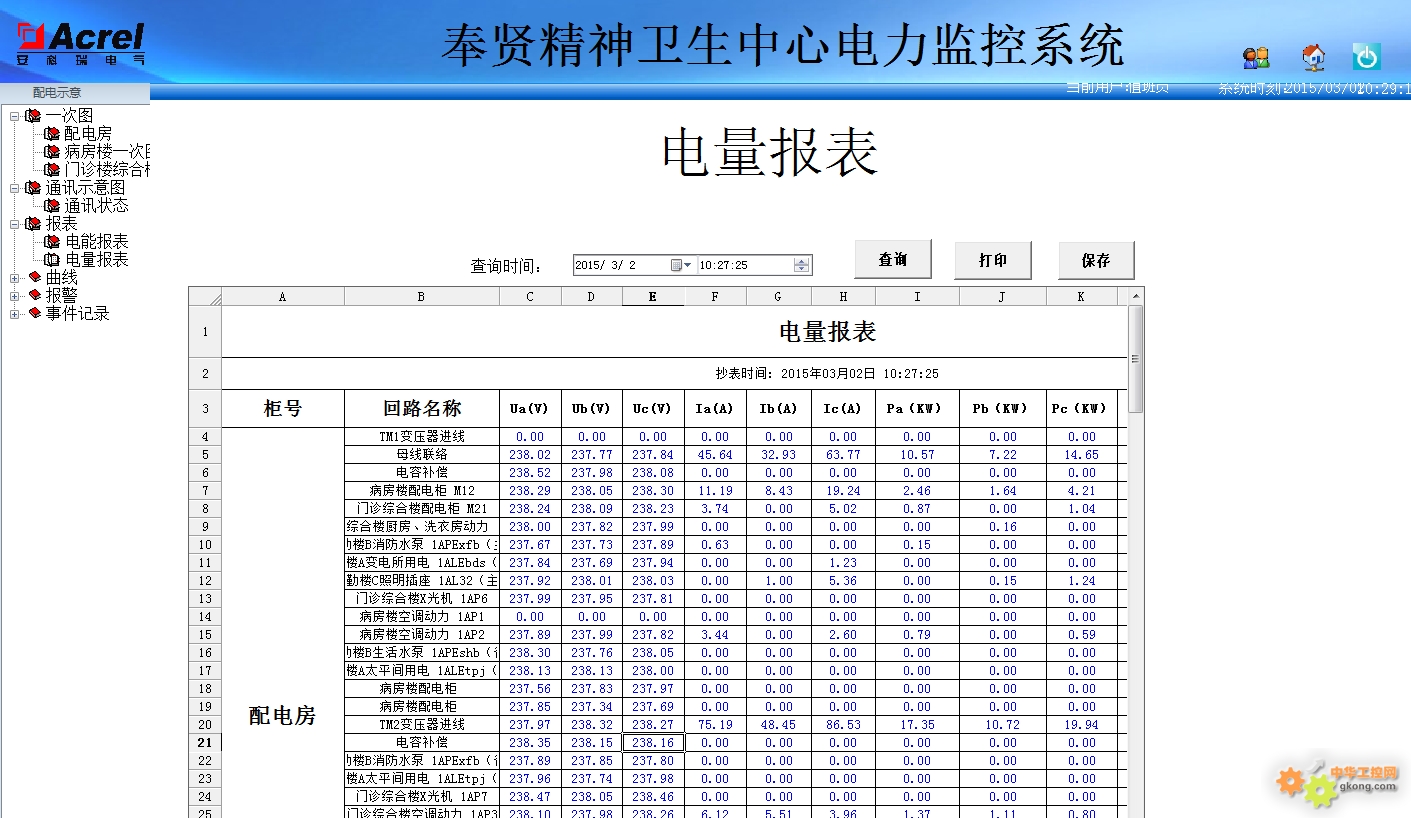
Task: Collapse the 报表 tree node
Action: point(15,224)
